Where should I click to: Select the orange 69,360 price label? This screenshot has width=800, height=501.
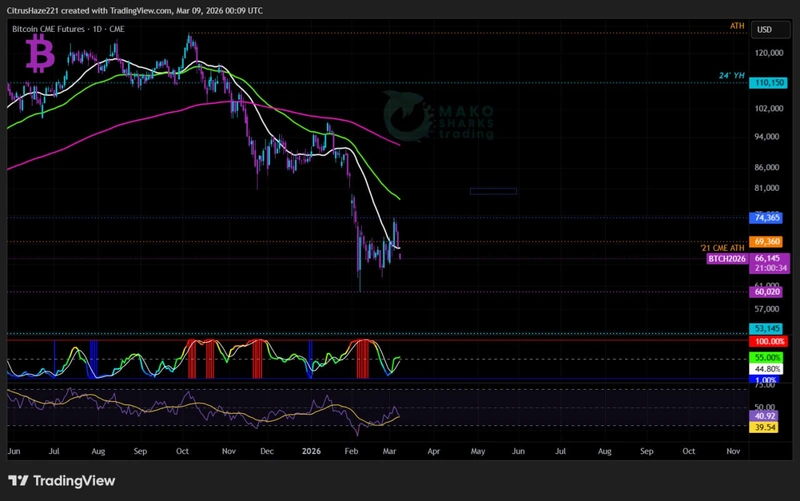pos(768,242)
